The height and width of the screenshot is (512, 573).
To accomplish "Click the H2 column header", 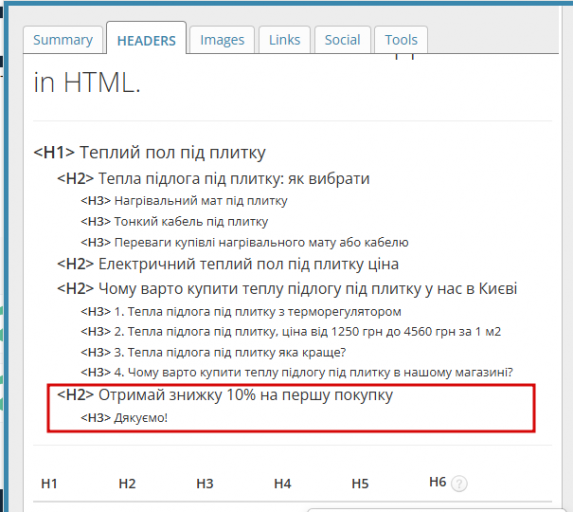I will pyautogui.click(x=127, y=483).
